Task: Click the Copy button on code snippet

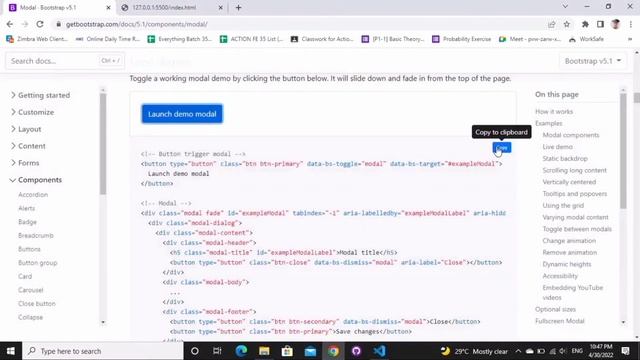Action: point(502,147)
